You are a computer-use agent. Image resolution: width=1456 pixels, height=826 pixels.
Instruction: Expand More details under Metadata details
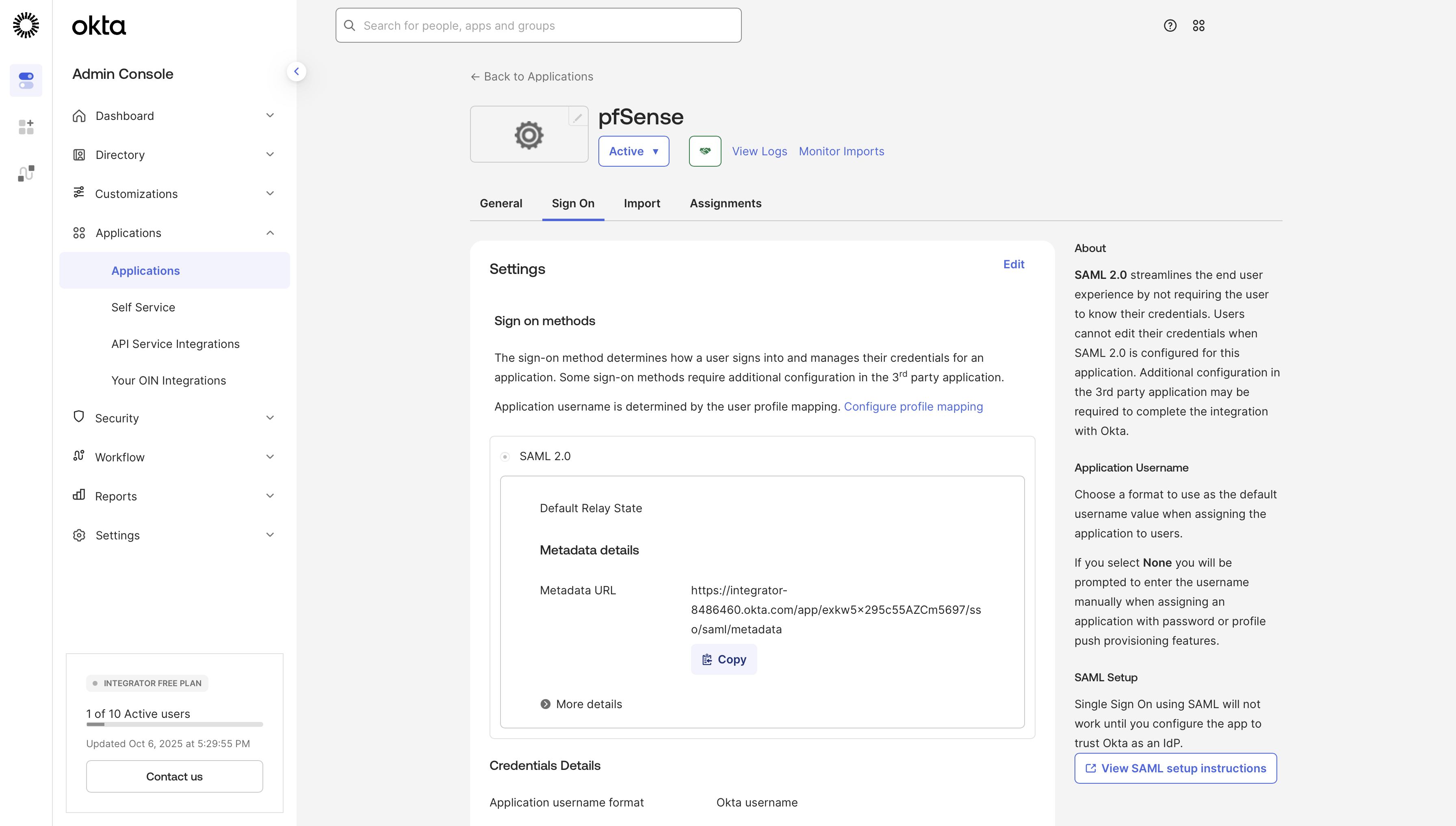click(581, 704)
